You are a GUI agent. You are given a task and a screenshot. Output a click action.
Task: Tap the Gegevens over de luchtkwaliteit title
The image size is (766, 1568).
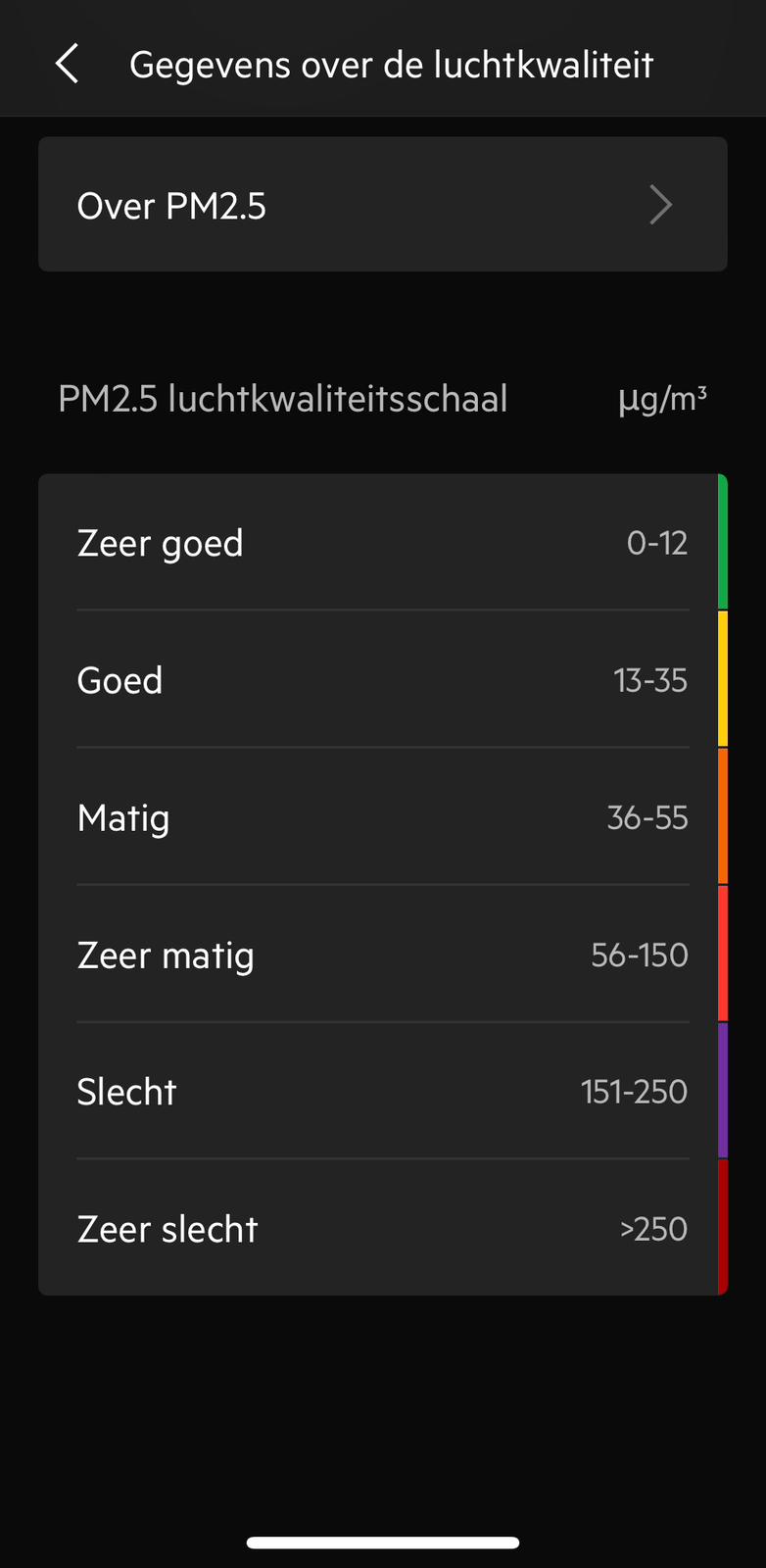[x=391, y=65]
